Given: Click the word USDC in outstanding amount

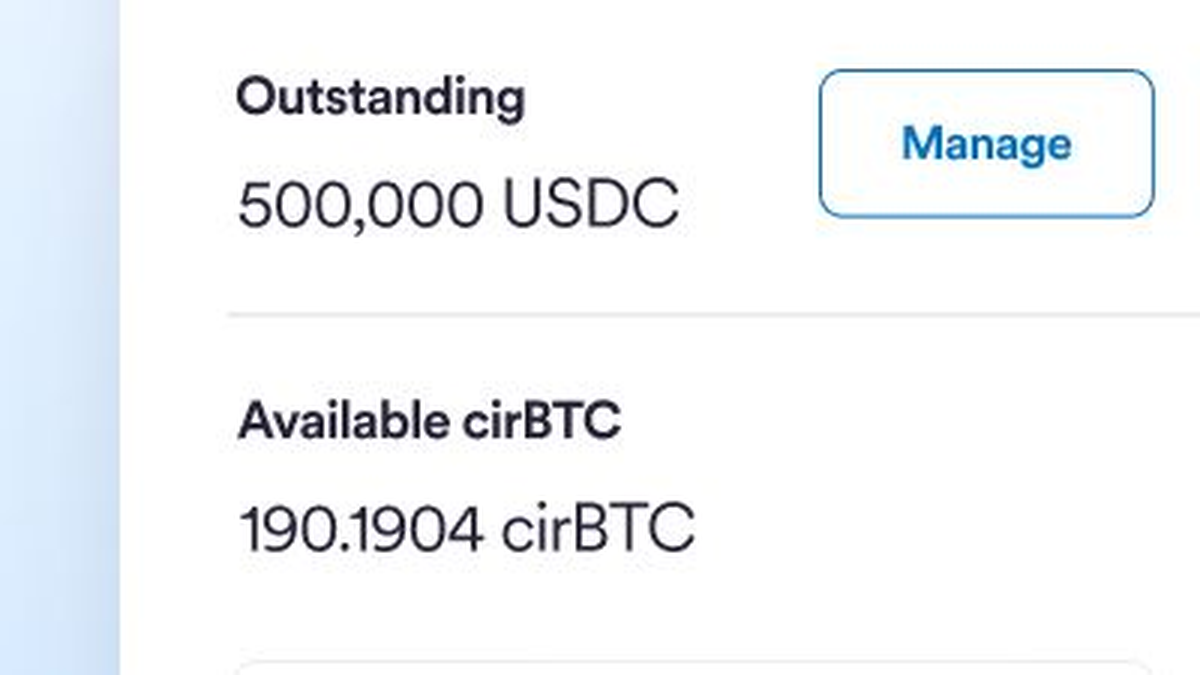Looking at the screenshot, I should pos(590,204).
